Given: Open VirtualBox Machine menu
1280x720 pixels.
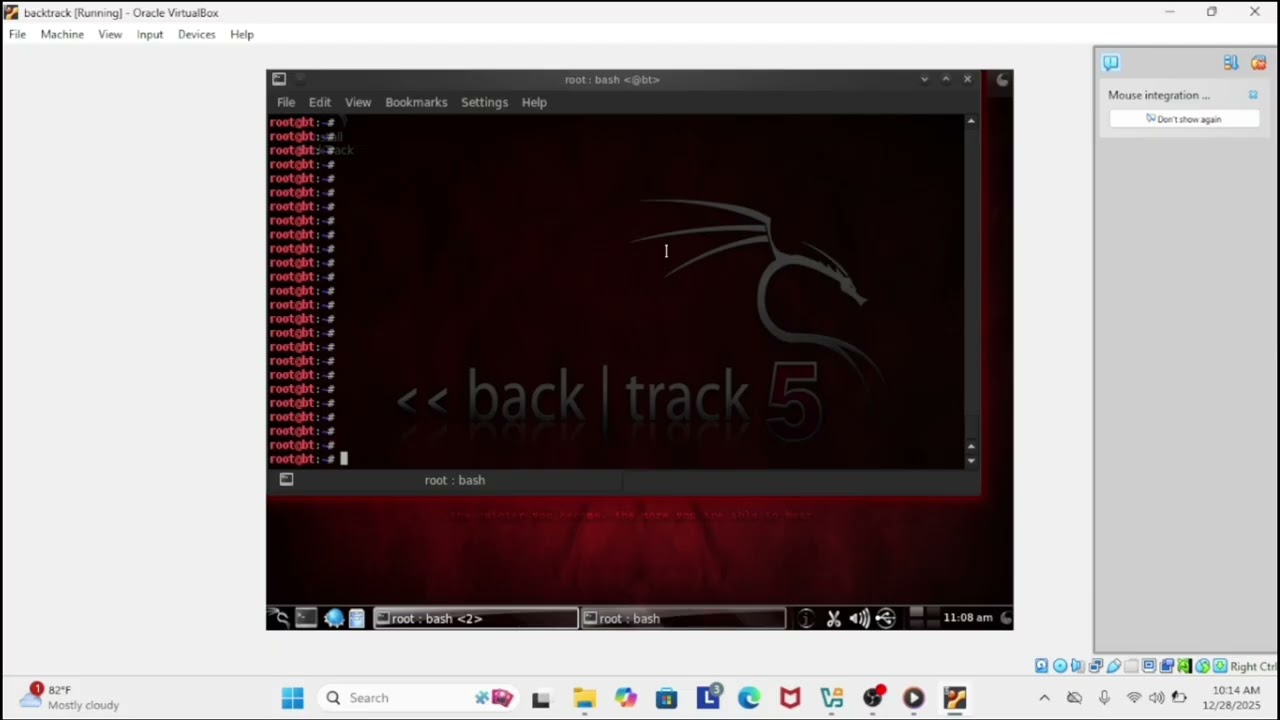Looking at the screenshot, I should [62, 34].
